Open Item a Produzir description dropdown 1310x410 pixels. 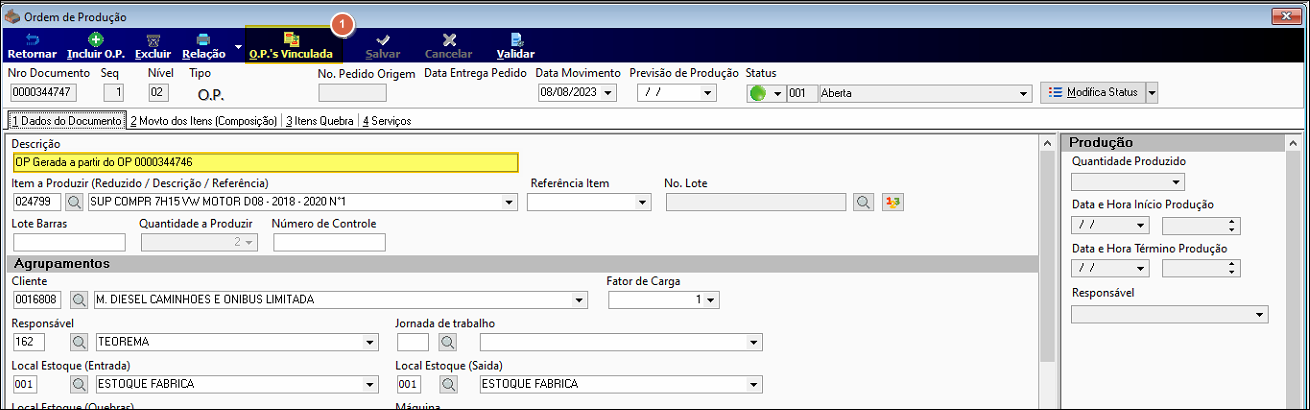tap(510, 202)
